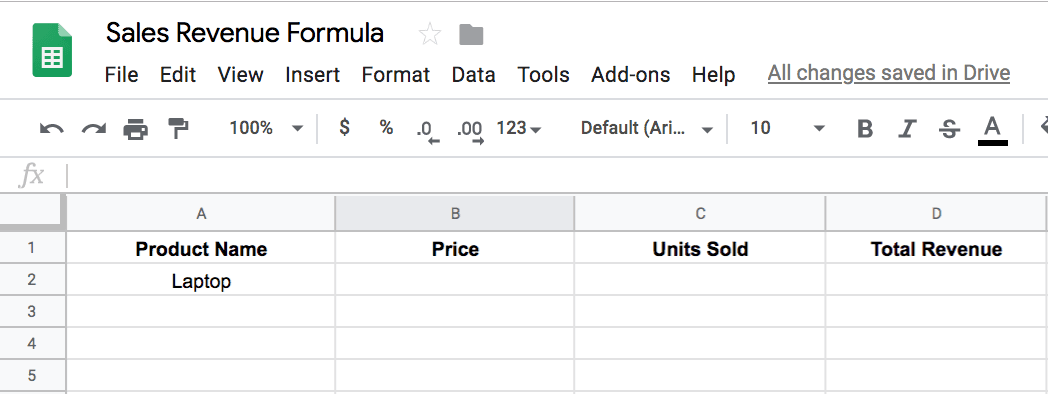1048x394 pixels.
Task: Select row 4 header
Action: tap(32, 343)
